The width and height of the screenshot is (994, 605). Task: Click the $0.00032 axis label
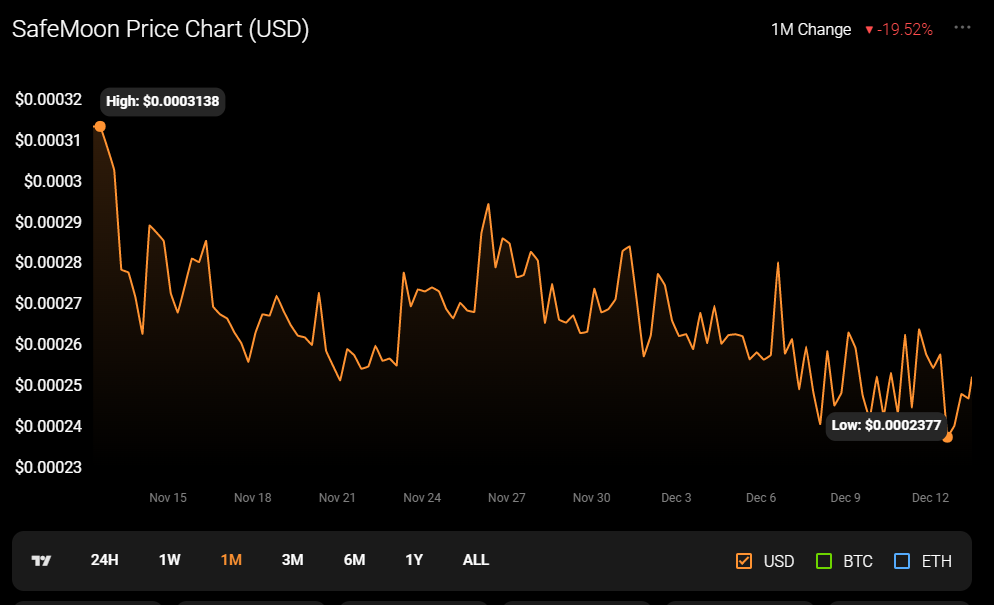coord(49,100)
